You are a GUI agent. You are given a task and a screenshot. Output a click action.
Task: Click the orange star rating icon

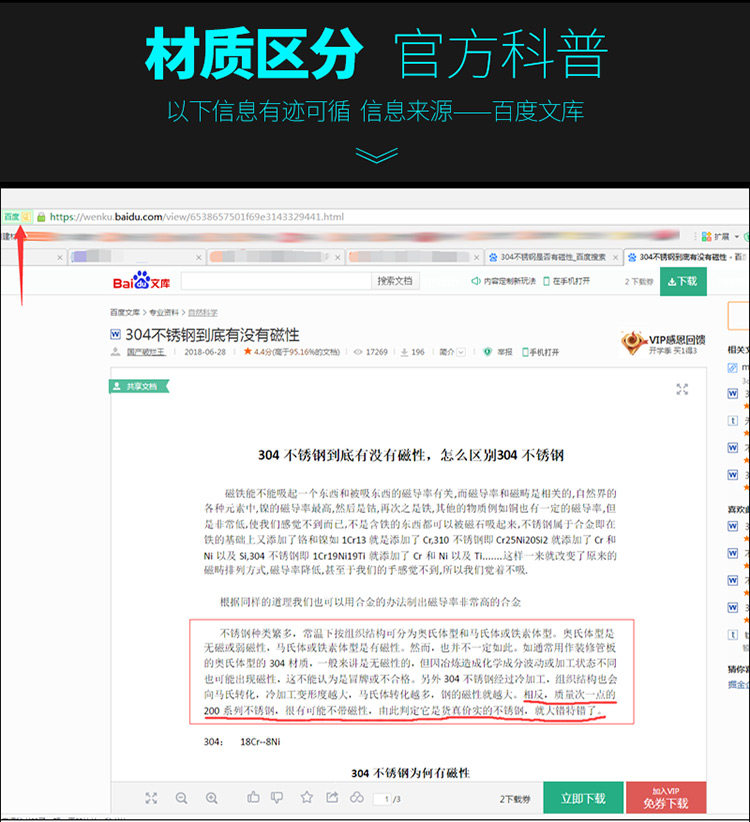[247, 351]
